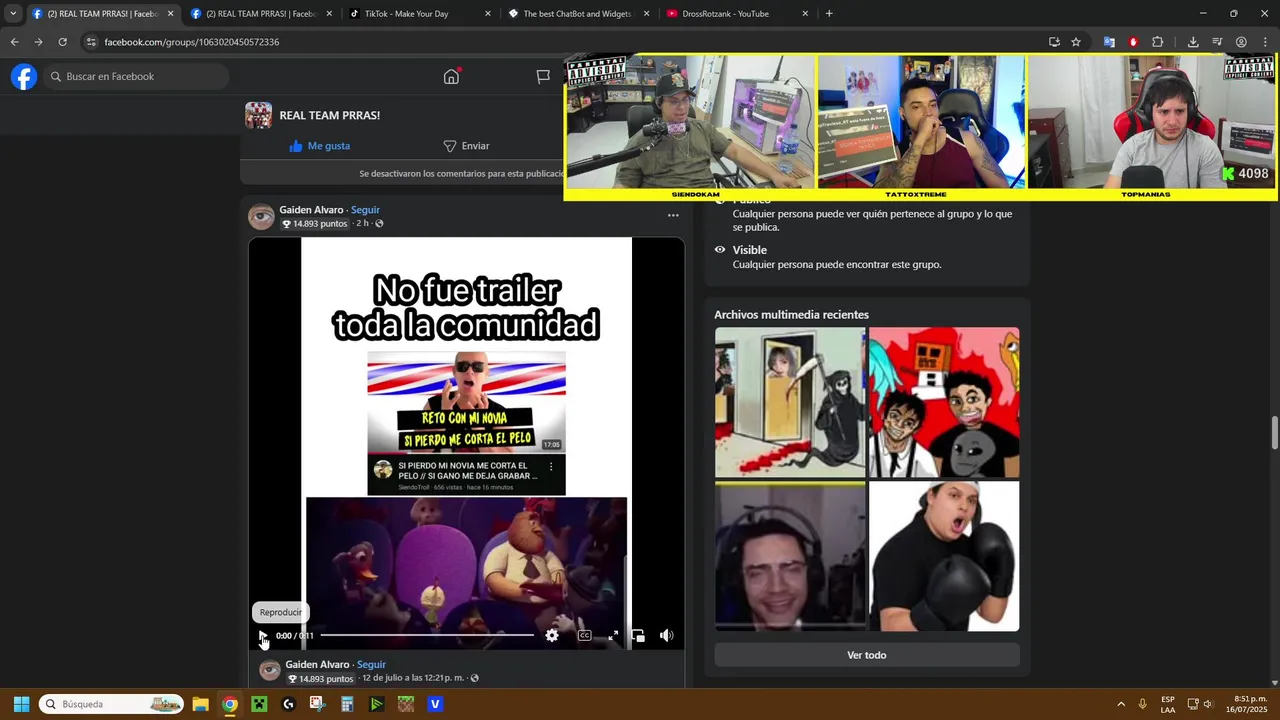The height and width of the screenshot is (720, 1280).
Task: Open Gaiden Alvaro's profile picture in the top post
Action: click(261, 217)
